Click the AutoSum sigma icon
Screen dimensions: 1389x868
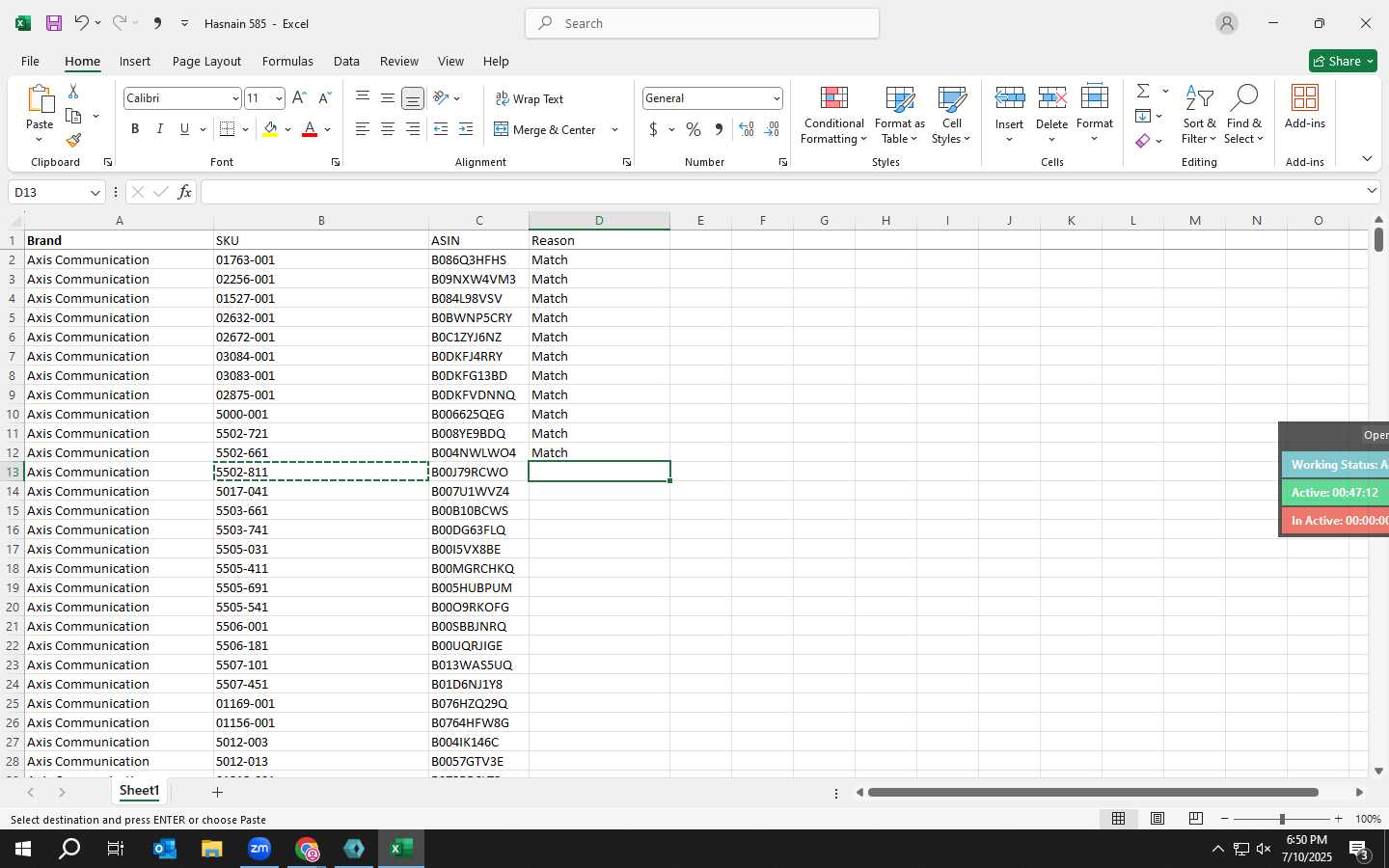[x=1143, y=91]
